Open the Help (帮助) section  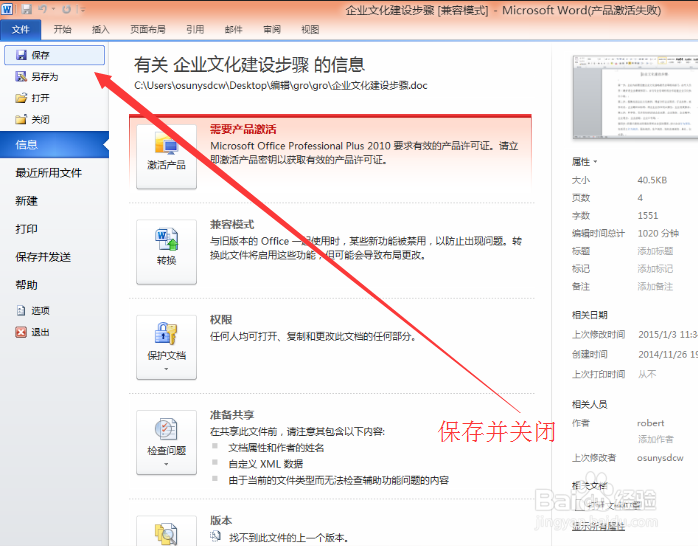(x=26, y=285)
